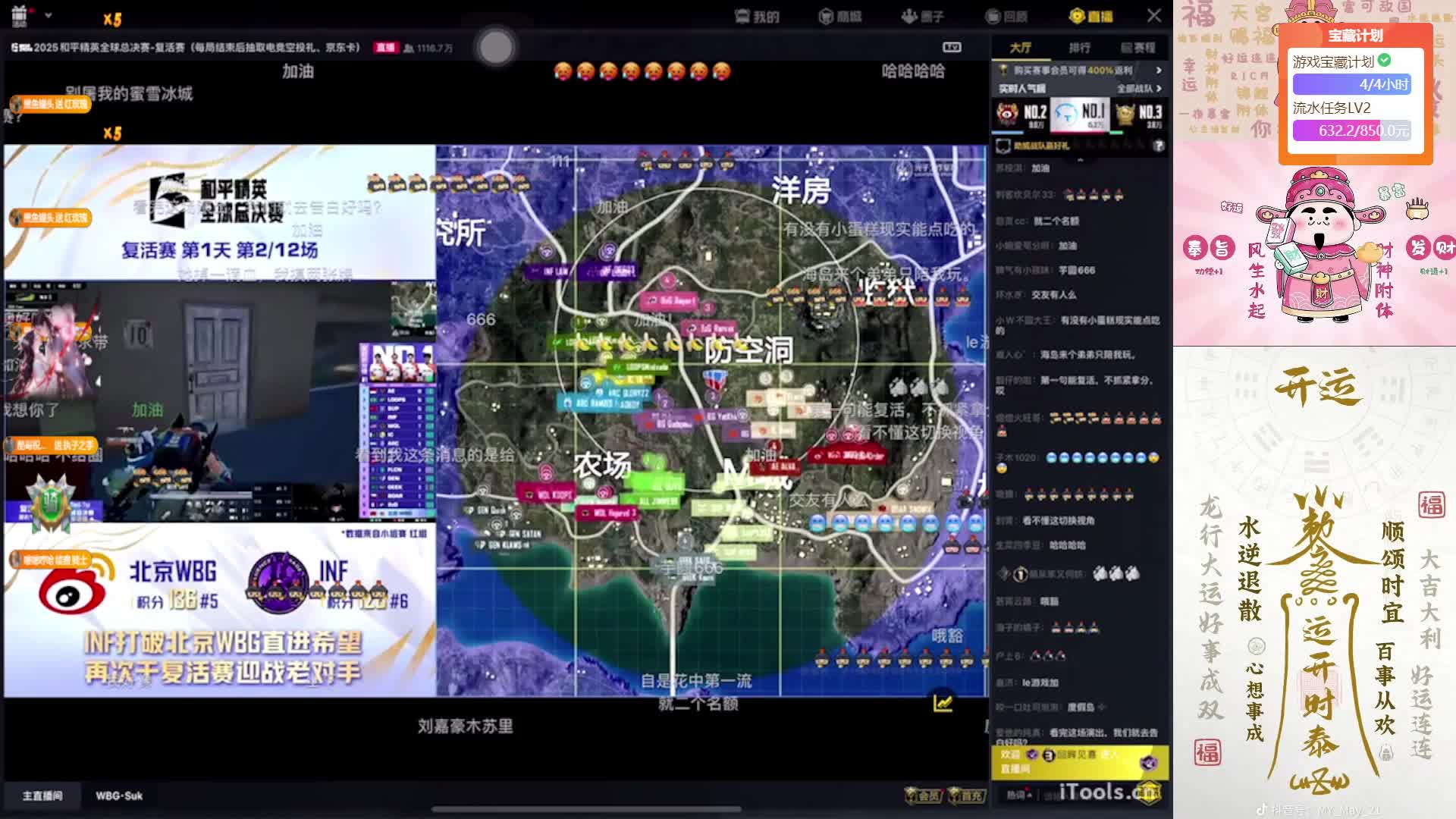Screen dimensions: 1456x819
Task: Expand the 全部战队 all teams list
Action: point(1139,89)
